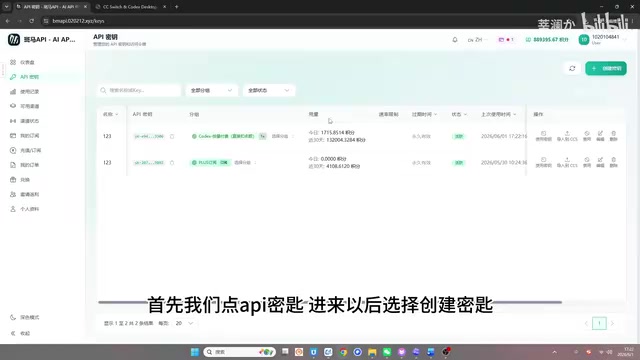Open the 全部状态 status filter dropdown

tap(269, 90)
